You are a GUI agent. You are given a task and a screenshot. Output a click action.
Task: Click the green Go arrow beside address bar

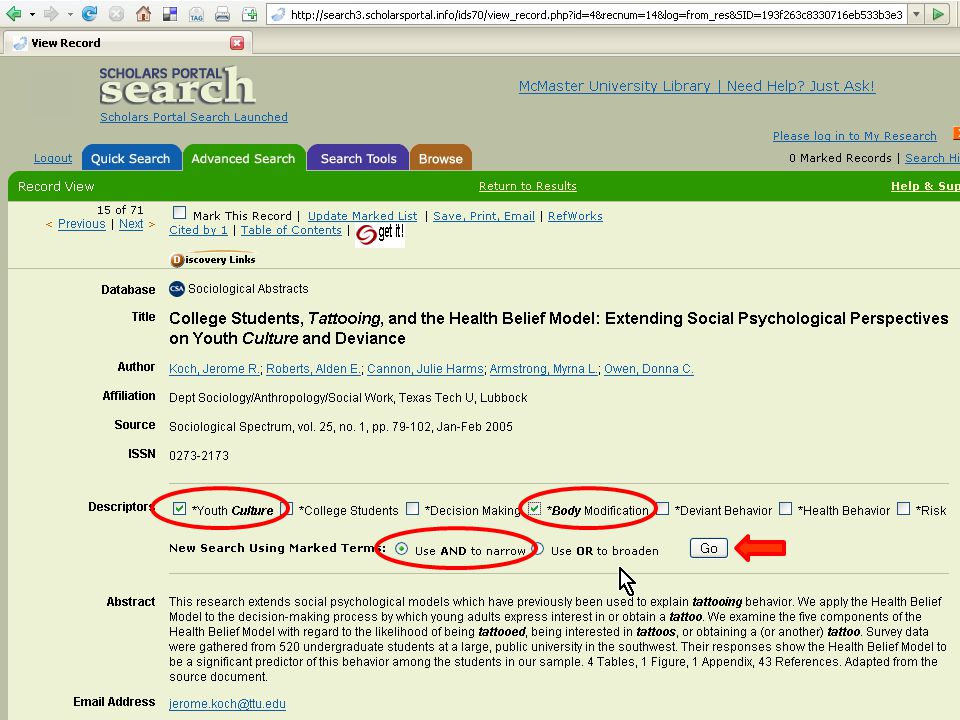[938, 14]
